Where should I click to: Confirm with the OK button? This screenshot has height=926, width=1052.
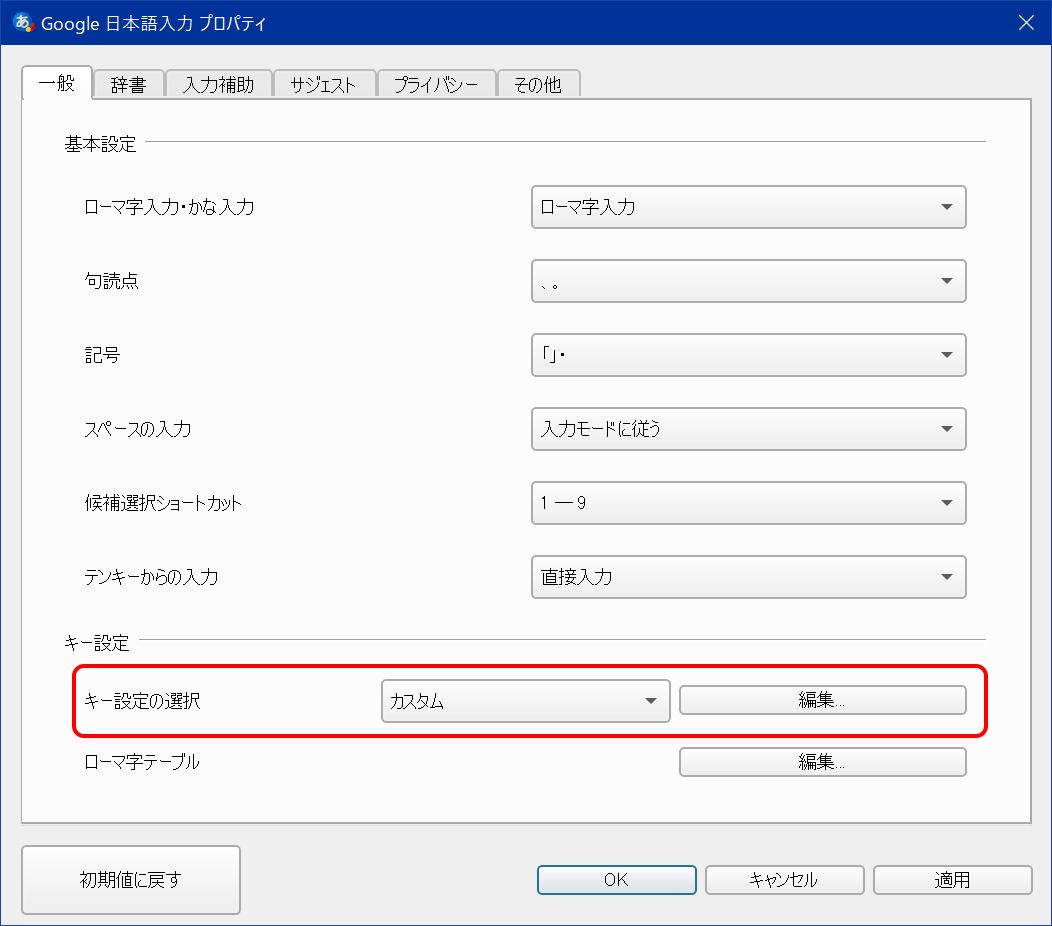(x=617, y=880)
